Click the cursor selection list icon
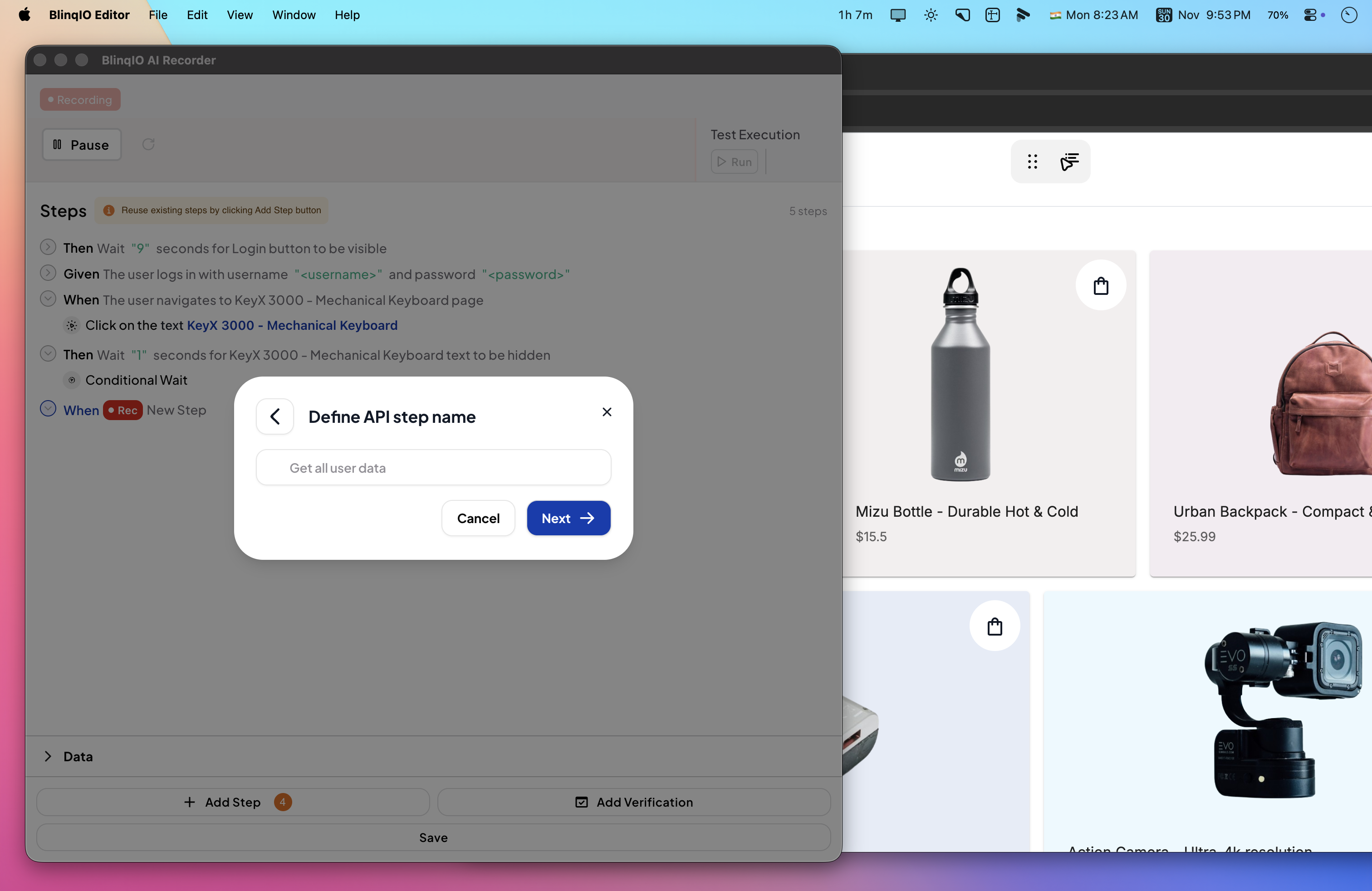Image resolution: width=1372 pixels, height=891 pixels. pyautogui.click(x=1069, y=162)
